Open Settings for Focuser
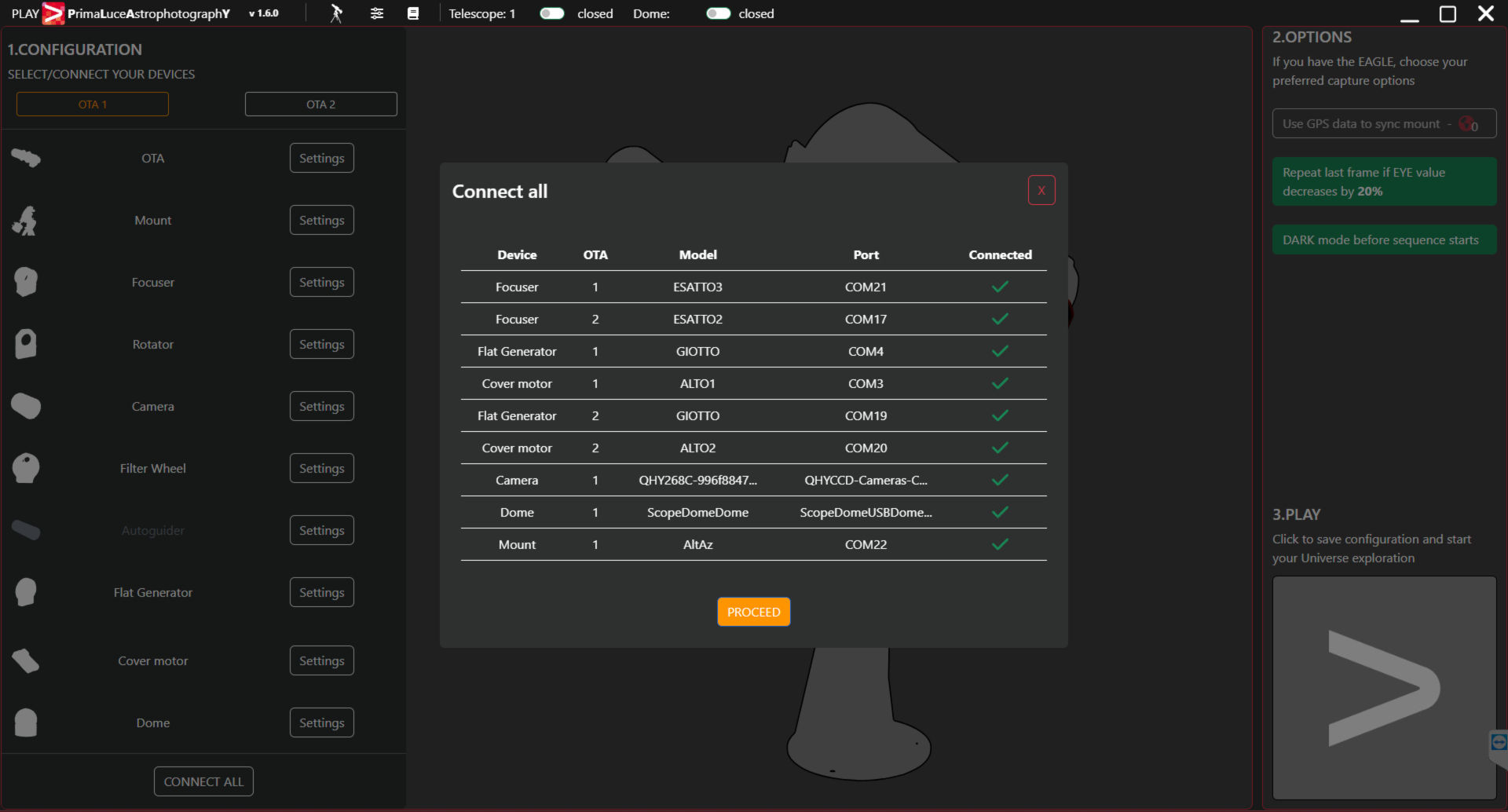Image resolution: width=1508 pixels, height=812 pixels. tap(322, 282)
